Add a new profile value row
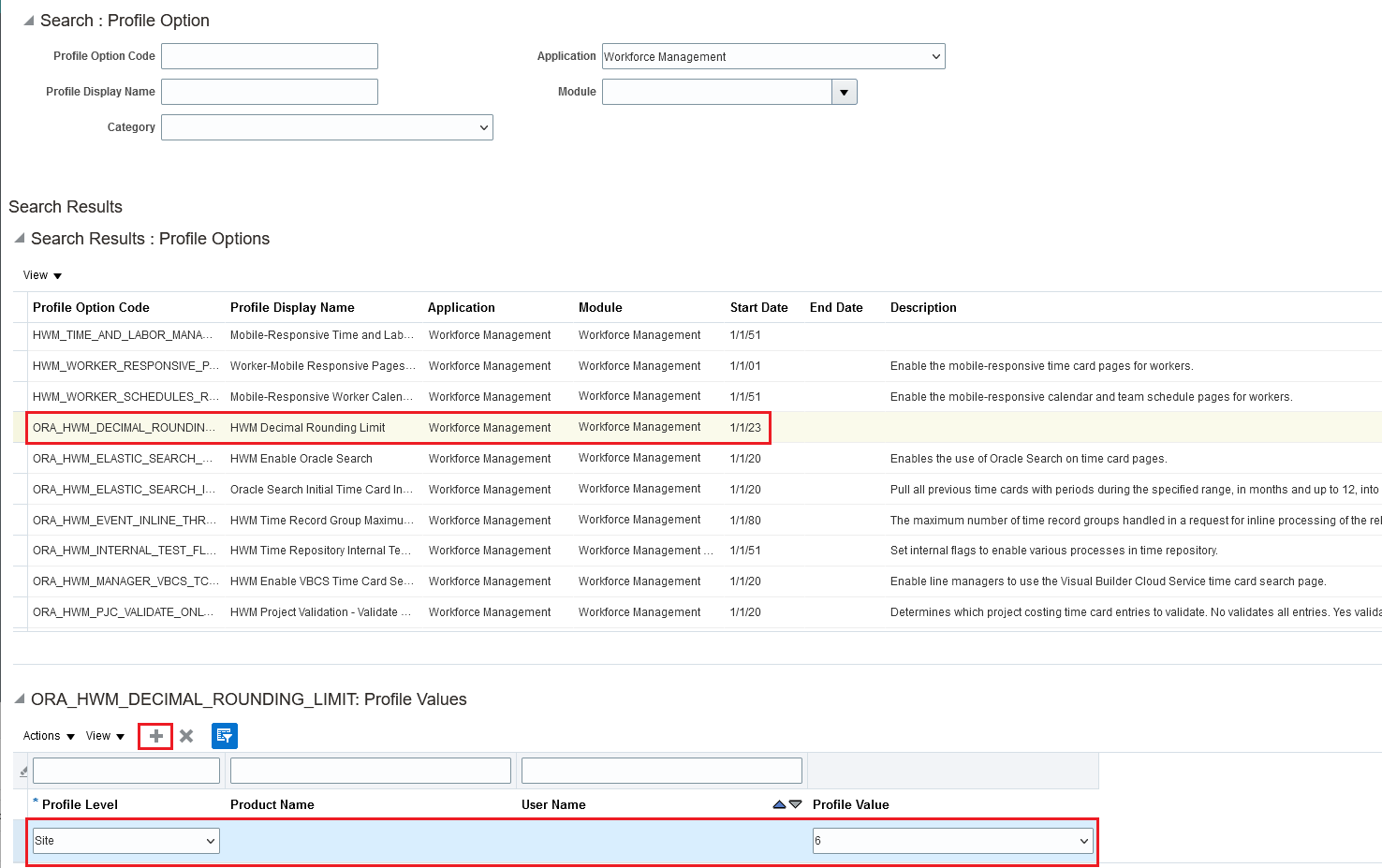Image resolution: width=1382 pixels, height=868 pixels. click(x=154, y=736)
